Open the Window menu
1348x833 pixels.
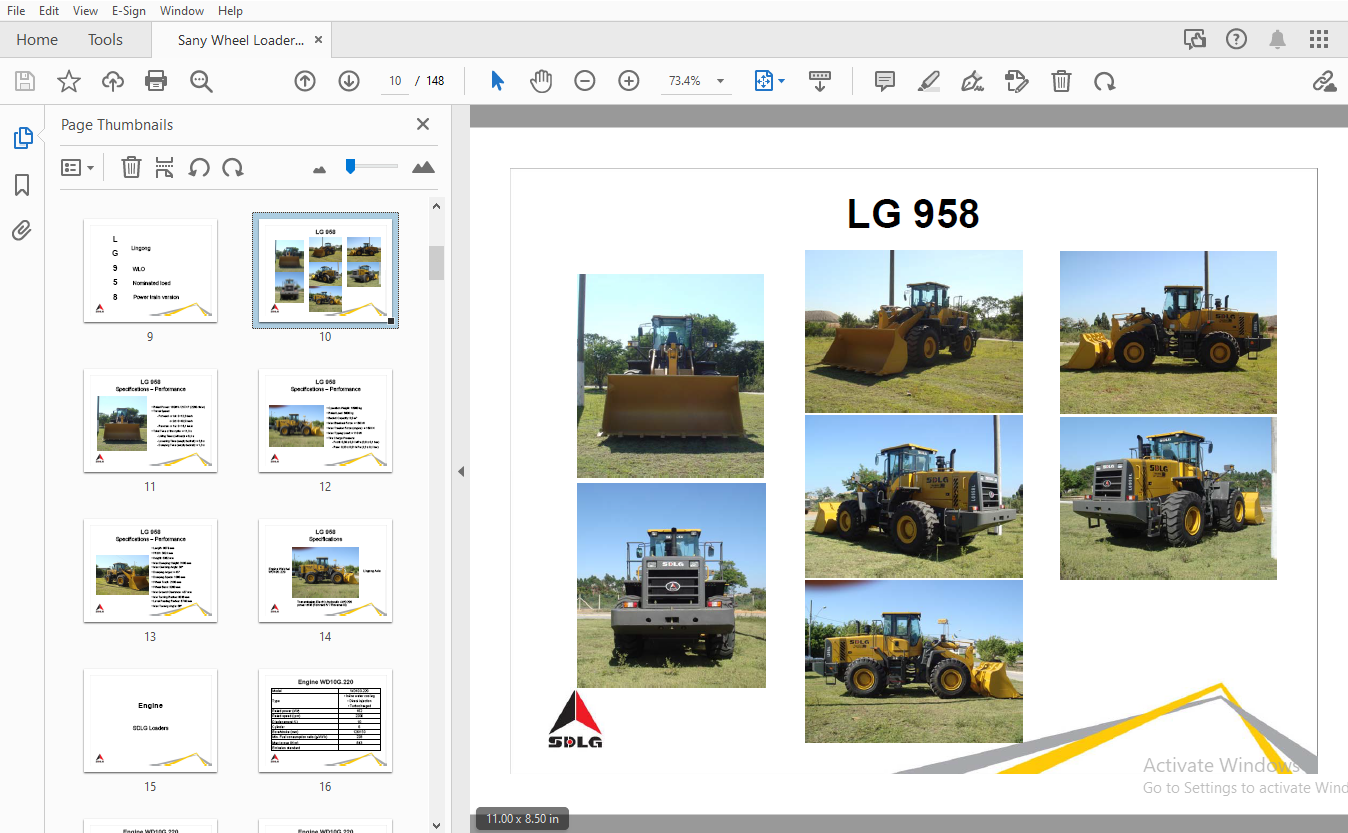click(x=182, y=10)
